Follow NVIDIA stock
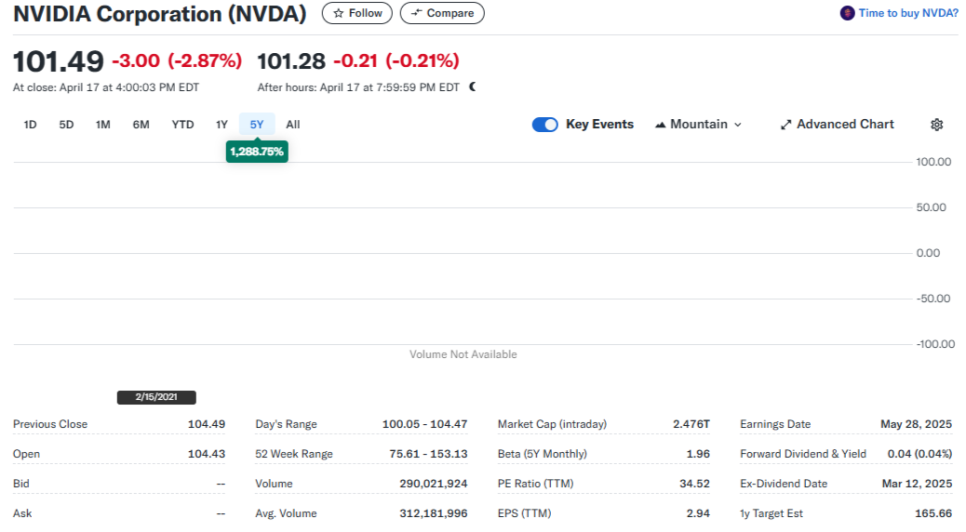Screen dimensions: 966x532 pyautogui.click(x=357, y=13)
